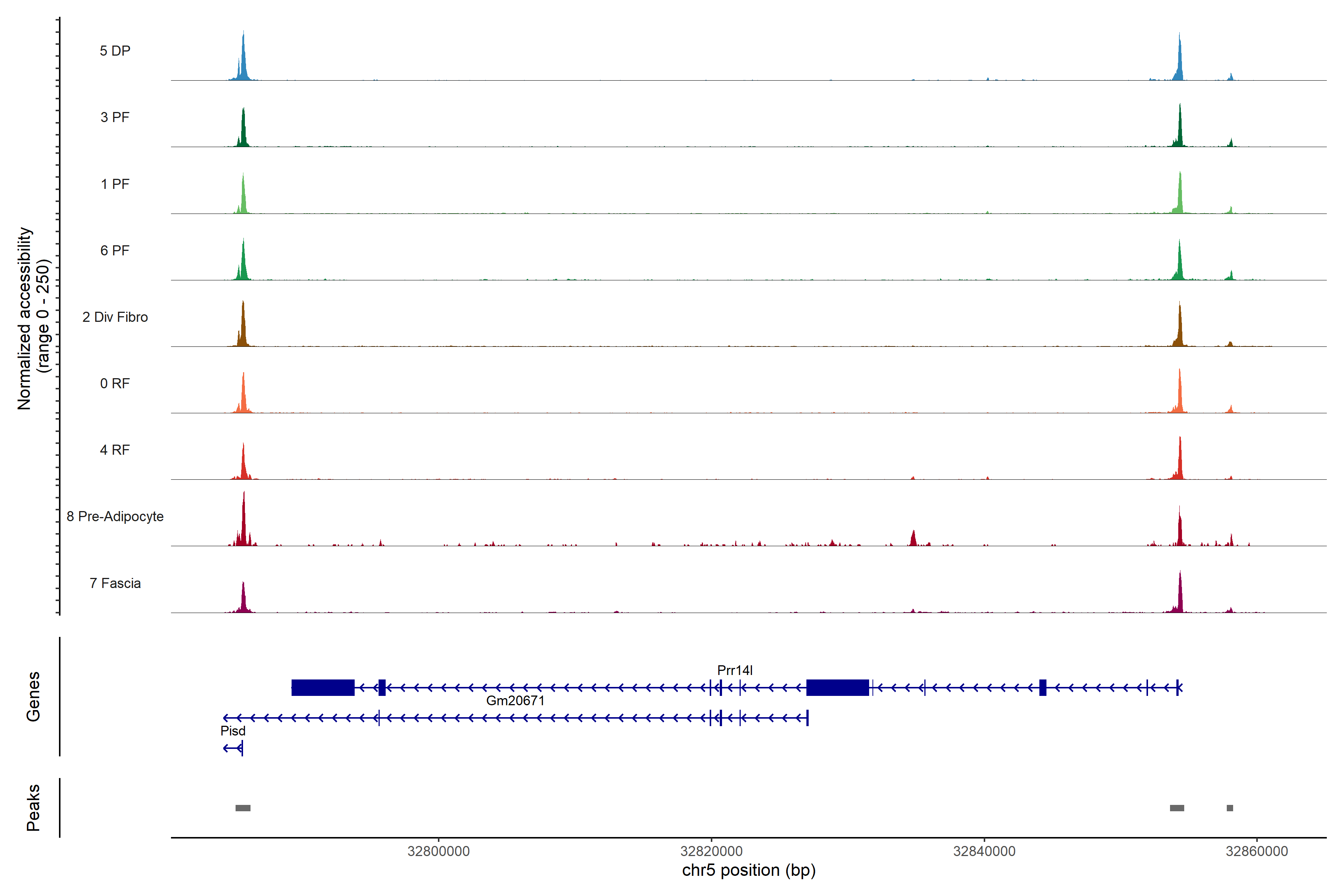Viewport: 1344px width, 896px height.
Task: Click the 32800000 axis tick label
Action: tap(438, 852)
